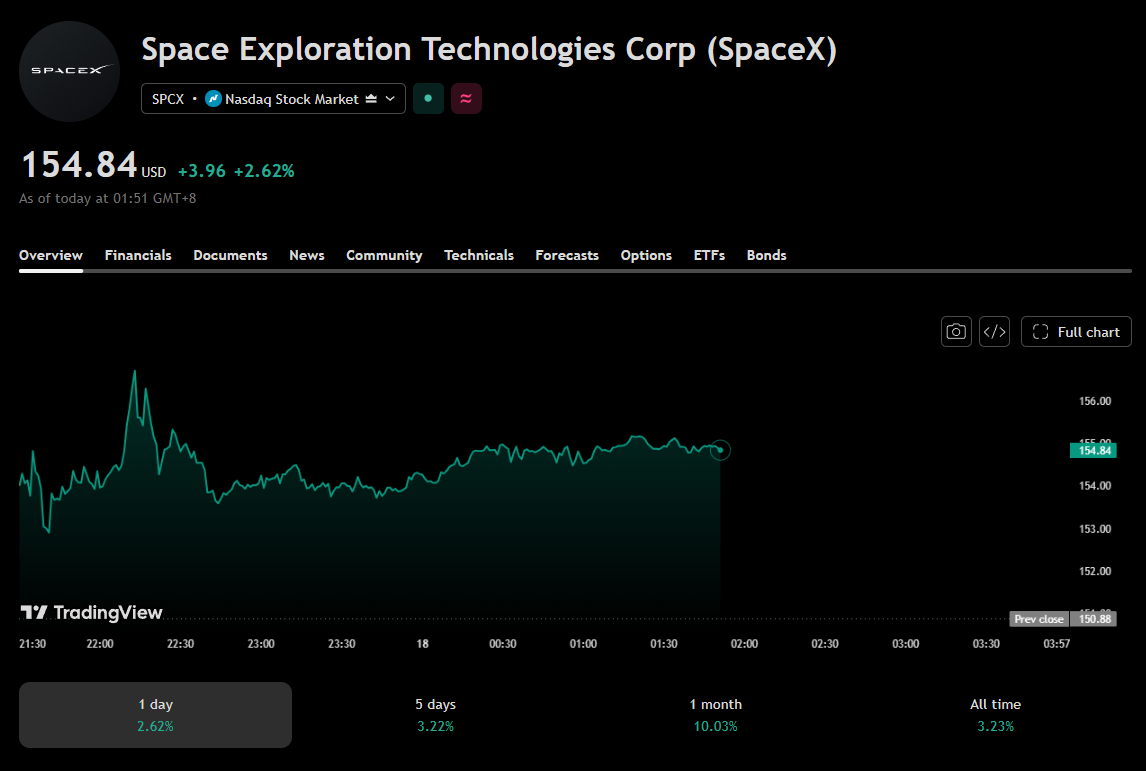Select the 5 days range
Screen dimensions: 1146x771
point(436,715)
